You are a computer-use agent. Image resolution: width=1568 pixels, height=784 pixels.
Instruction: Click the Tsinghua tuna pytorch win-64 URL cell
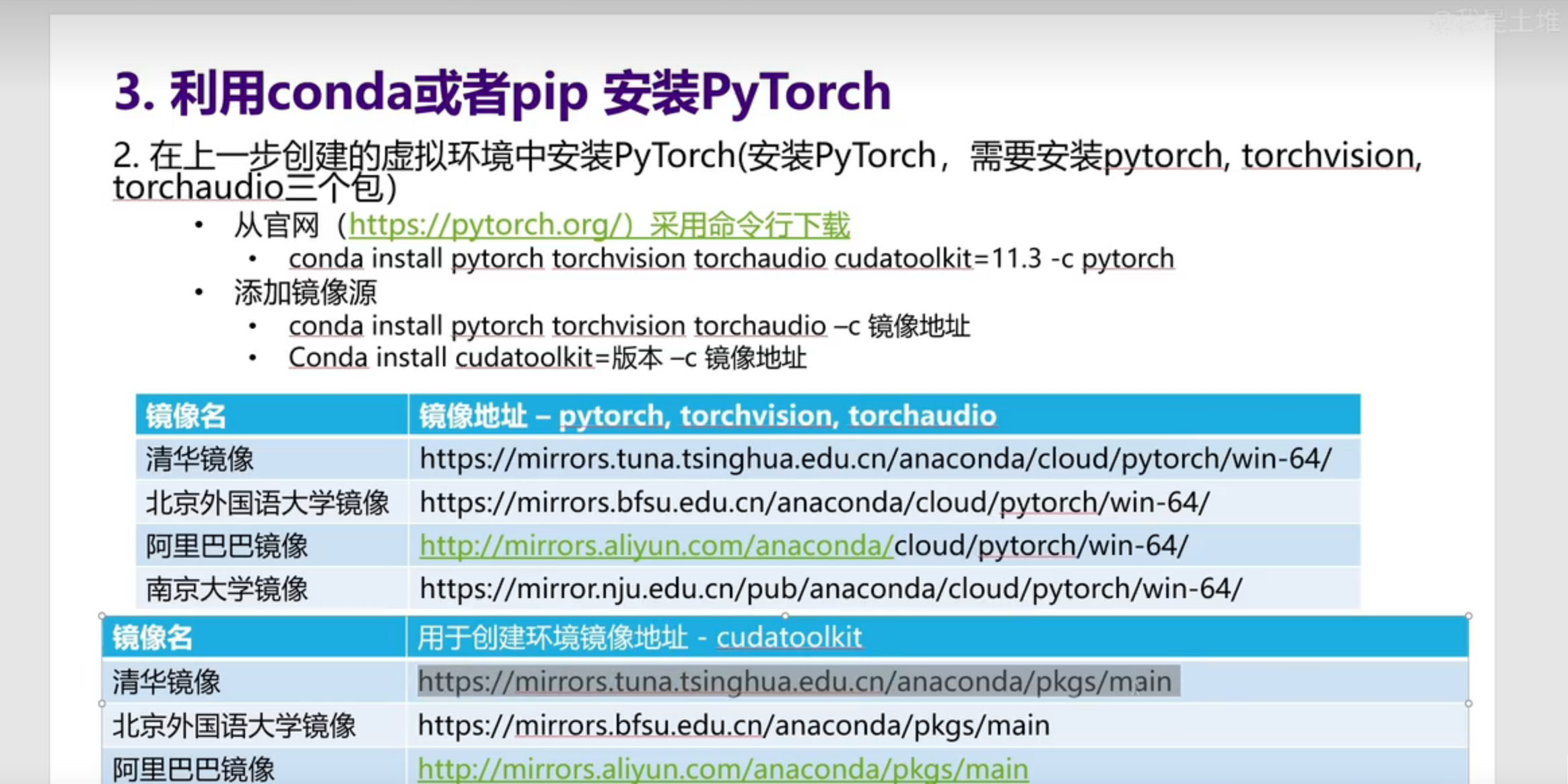click(x=875, y=459)
